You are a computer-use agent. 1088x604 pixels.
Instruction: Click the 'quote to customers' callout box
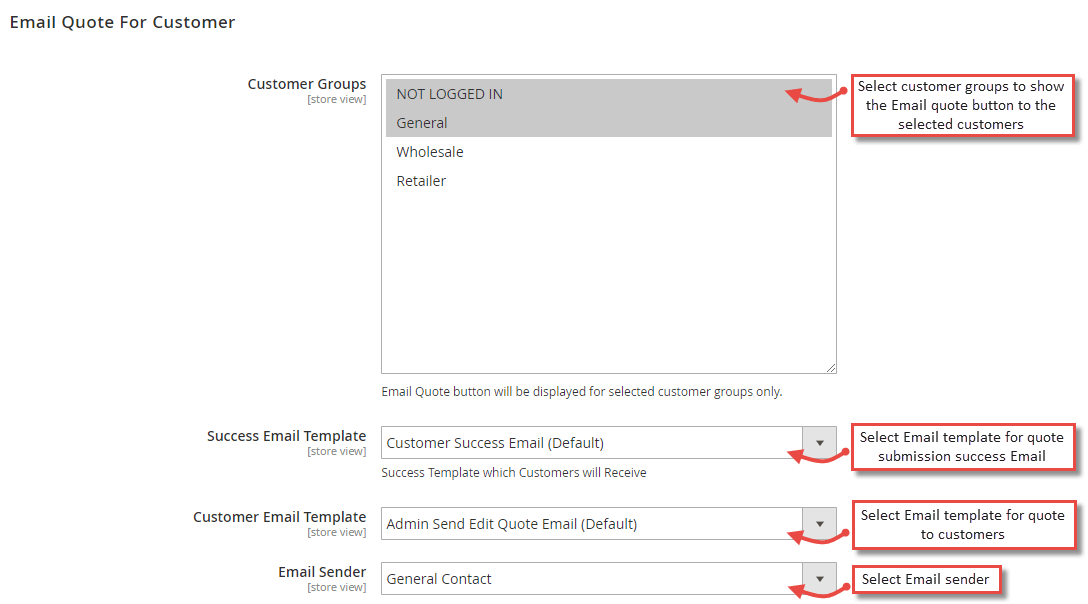962,525
